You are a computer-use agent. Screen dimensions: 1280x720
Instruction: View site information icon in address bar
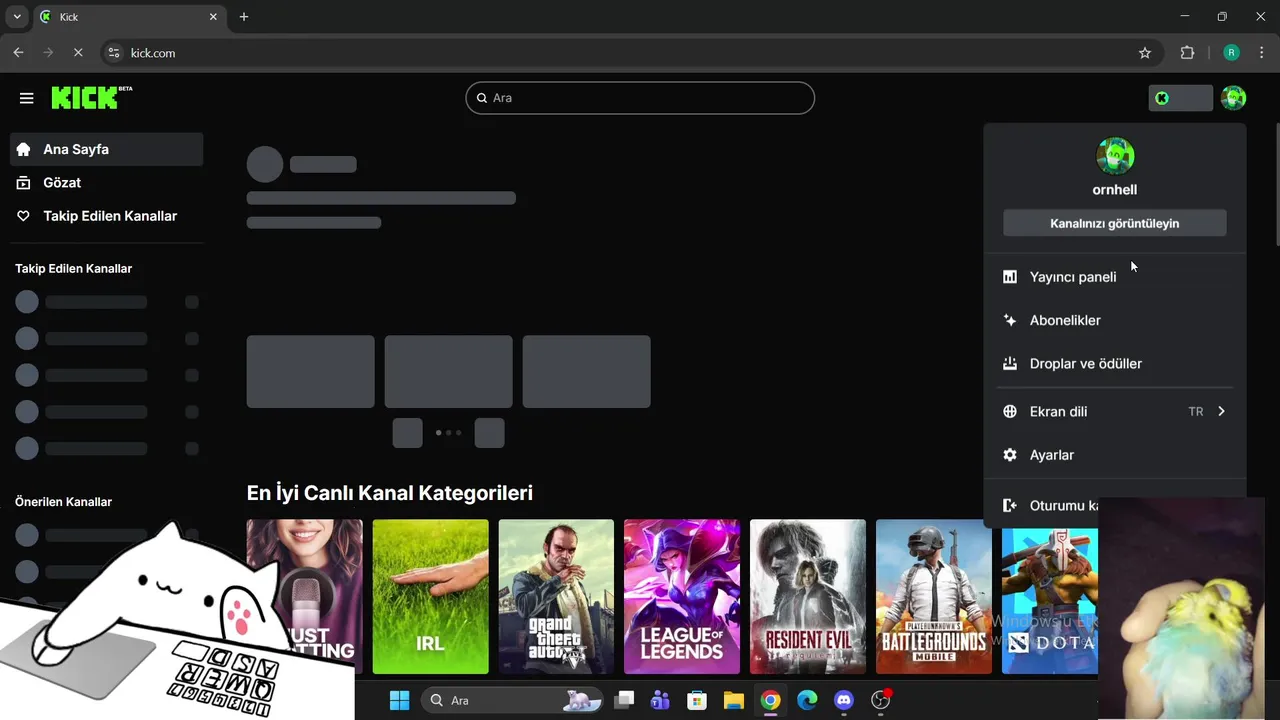[114, 53]
